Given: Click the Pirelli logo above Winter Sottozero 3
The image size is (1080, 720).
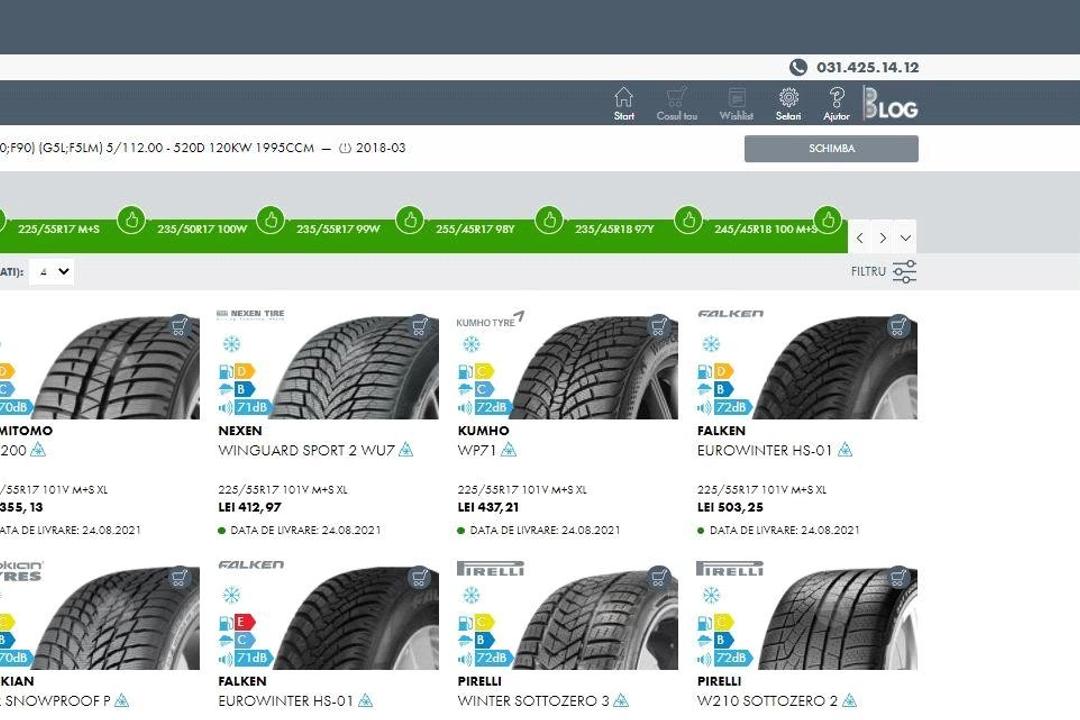Looking at the screenshot, I should click(x=490, y=568).
